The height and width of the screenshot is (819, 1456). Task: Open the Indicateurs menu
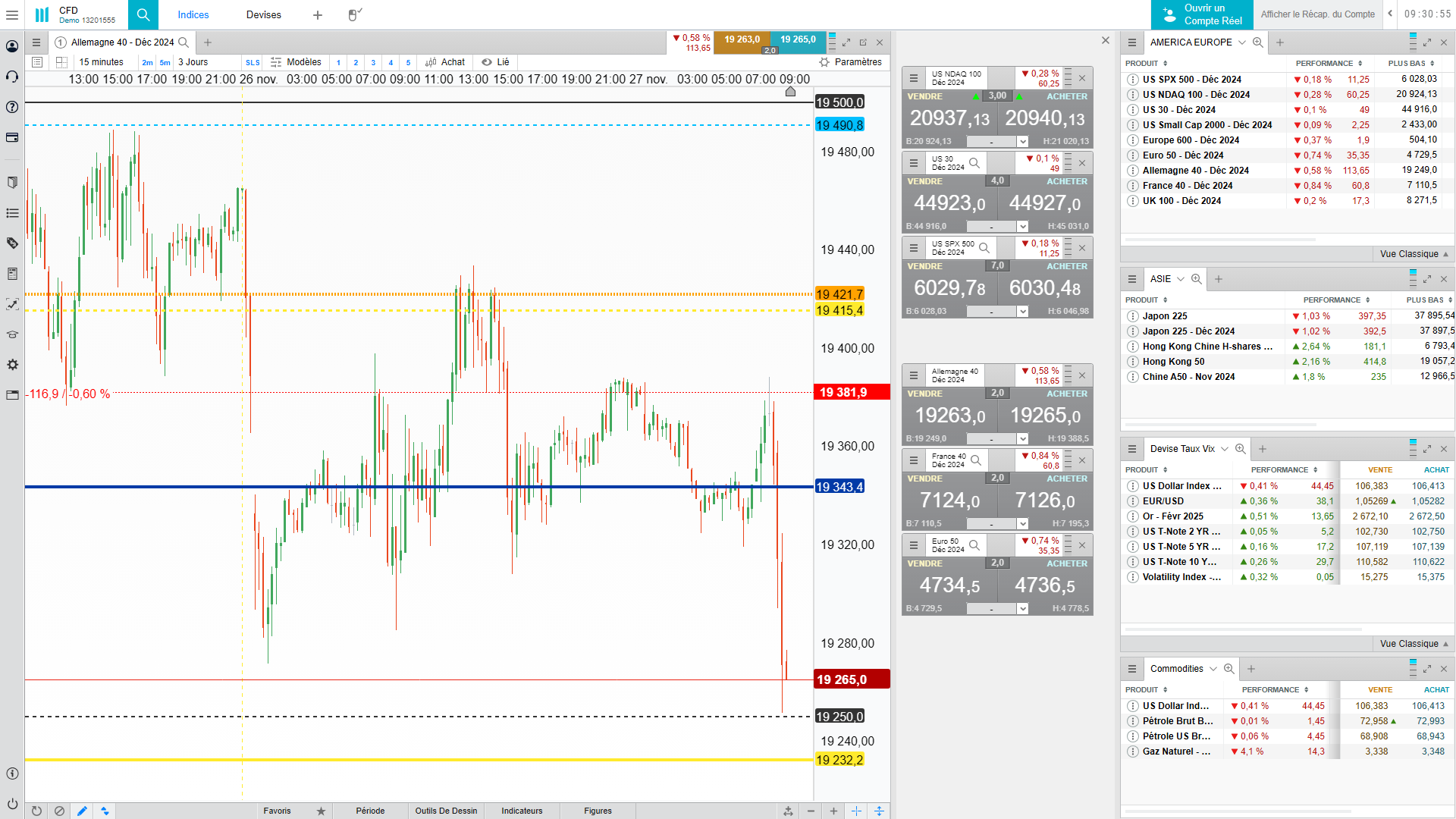522,811
